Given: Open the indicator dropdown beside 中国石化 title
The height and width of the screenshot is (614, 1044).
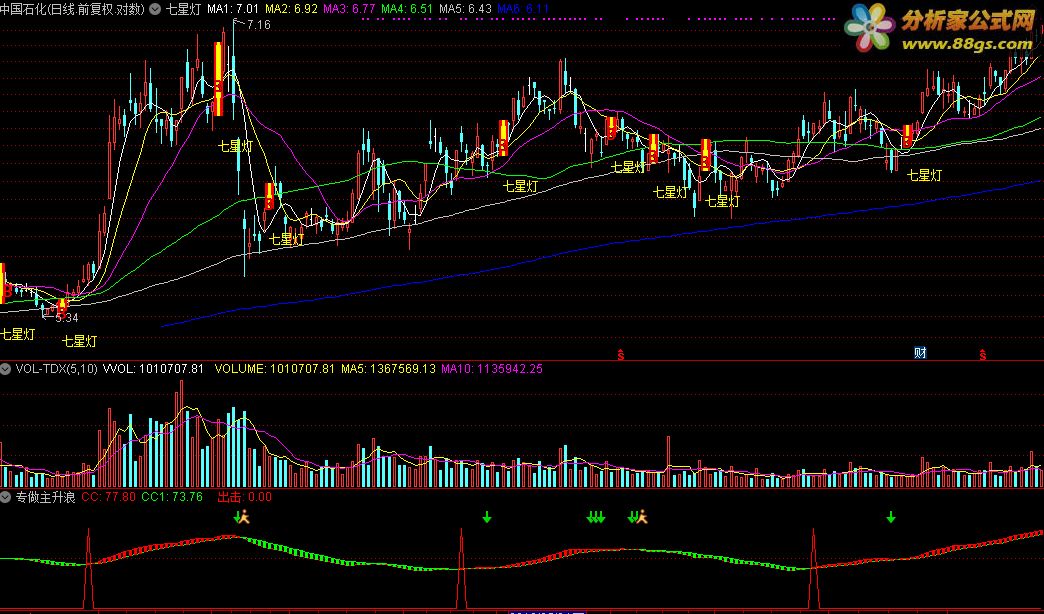Looking at the screenshot, I should point(155,9).
